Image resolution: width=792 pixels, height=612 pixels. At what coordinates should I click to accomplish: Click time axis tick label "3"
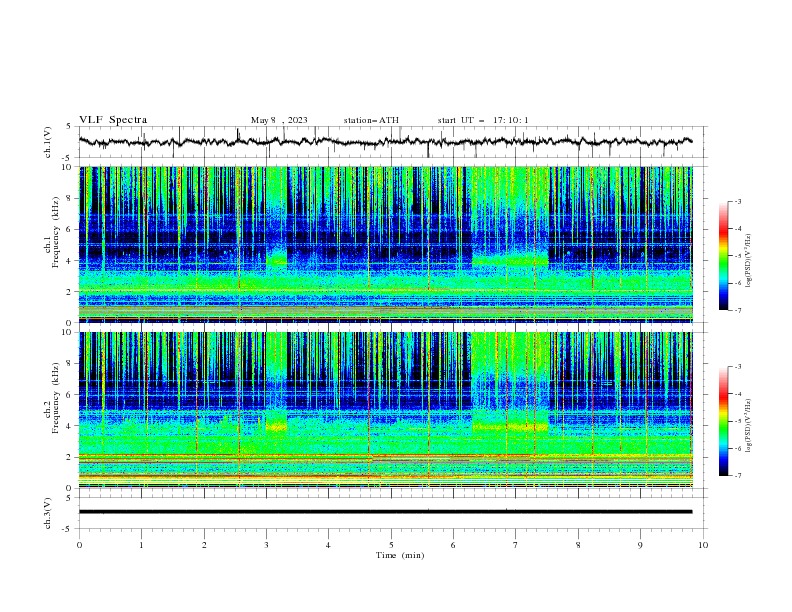pos(266,545)
